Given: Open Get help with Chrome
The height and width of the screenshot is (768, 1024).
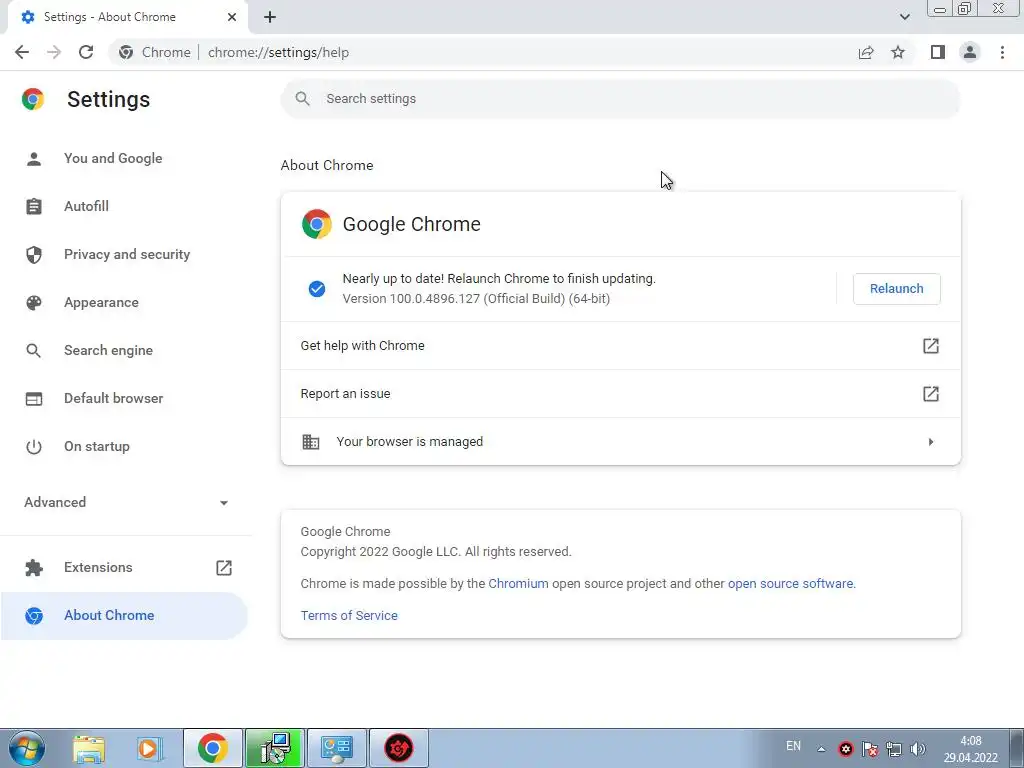Looking at the screenshot, I should click(620, 345).
